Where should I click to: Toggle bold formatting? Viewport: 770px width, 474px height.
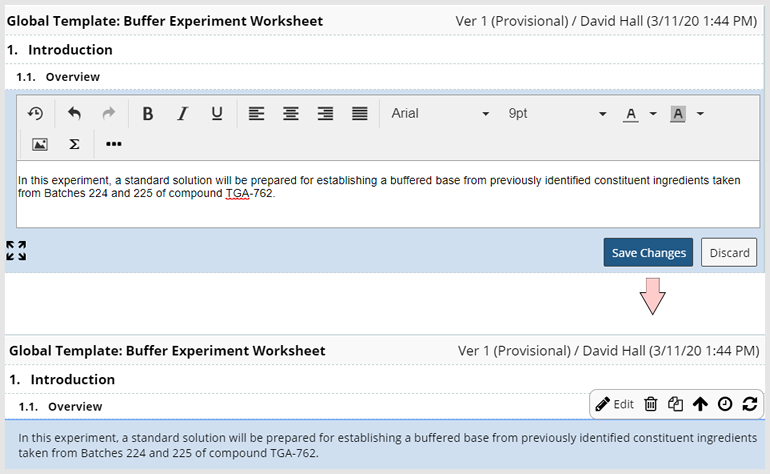click(x=147, y=113)
